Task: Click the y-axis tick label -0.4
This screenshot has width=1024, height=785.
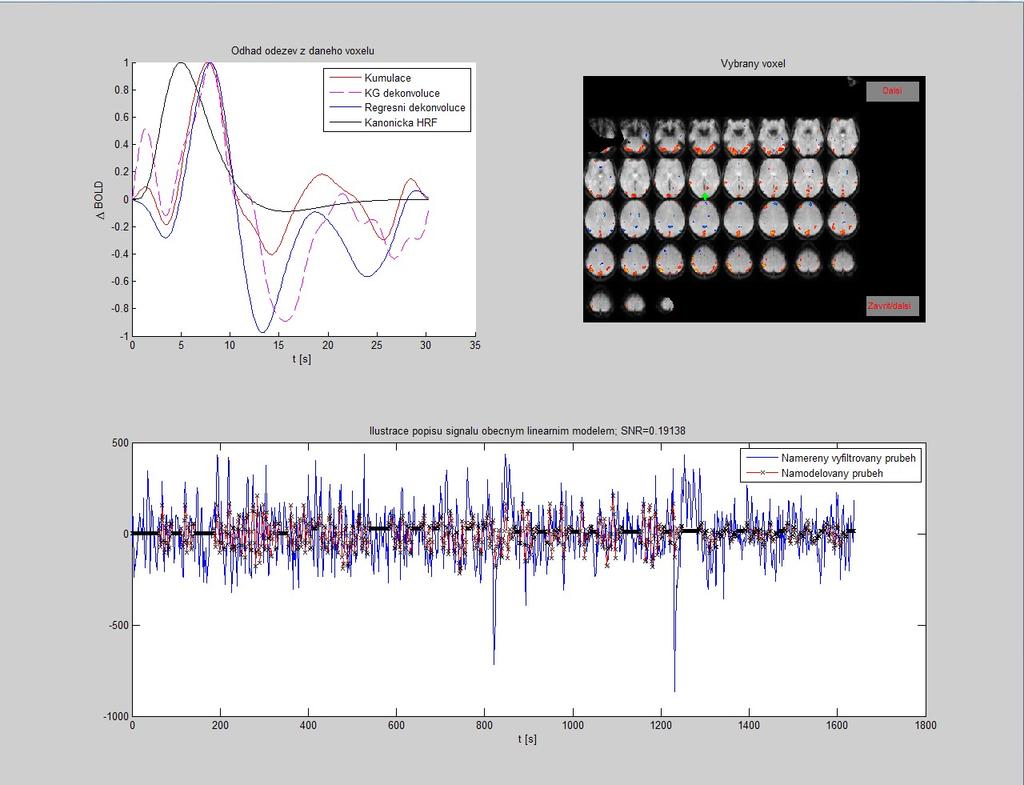Action: click(120, 254)
